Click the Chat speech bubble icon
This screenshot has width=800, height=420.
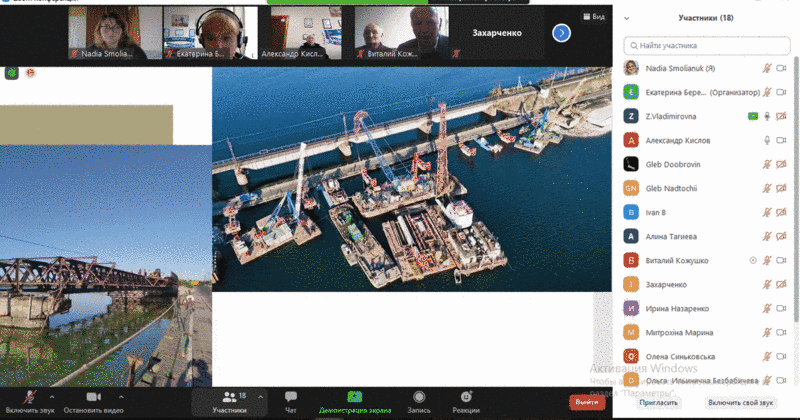pyautogui.click(x=291, y=397)
